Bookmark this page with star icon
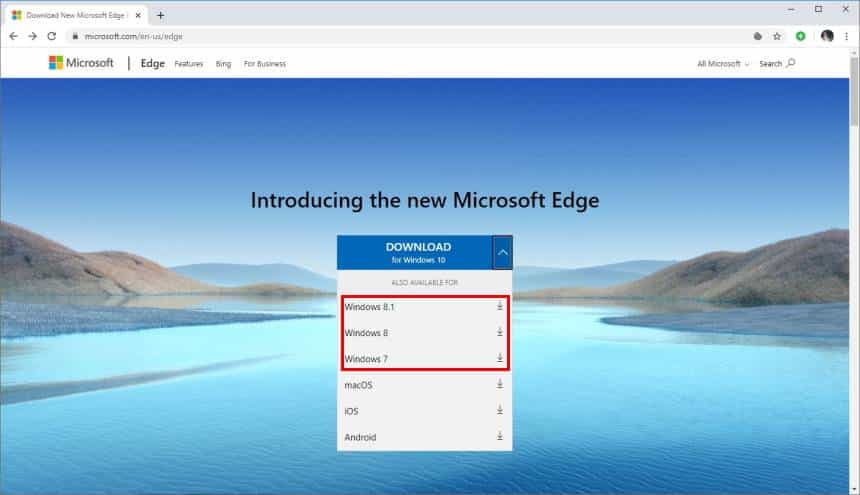This screenshot has width=860, height=495. coord(777,36)
